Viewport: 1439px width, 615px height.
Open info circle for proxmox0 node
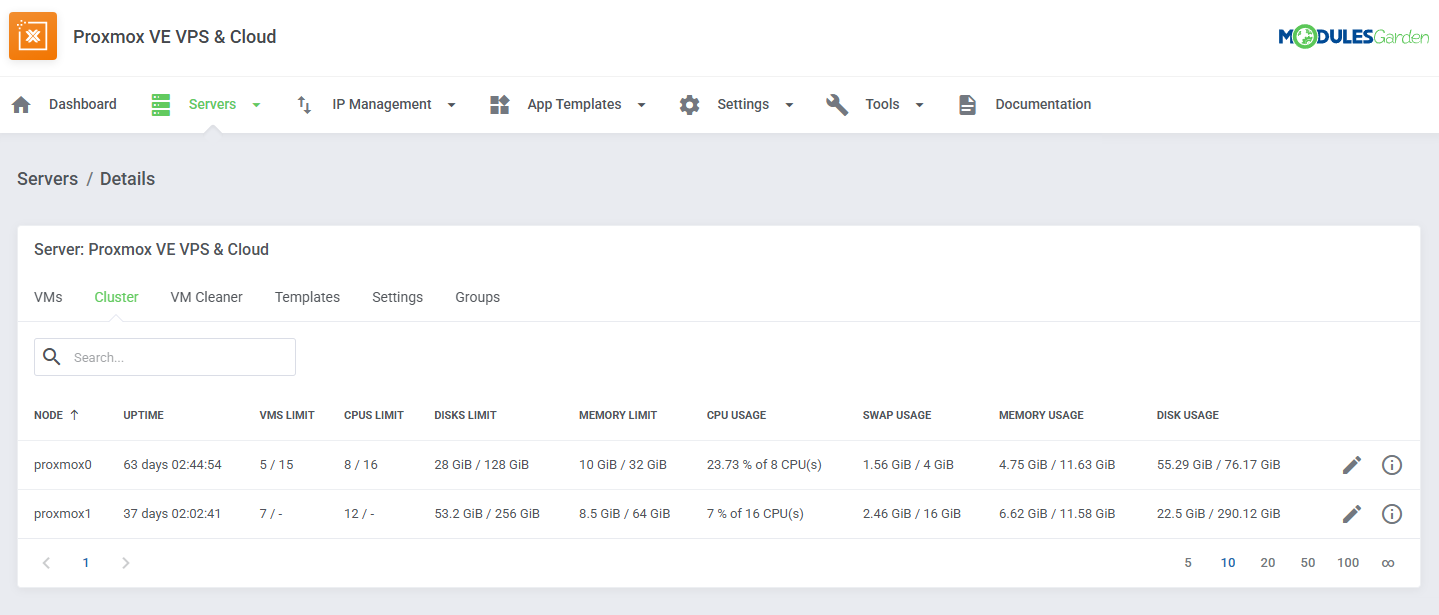1391,464
